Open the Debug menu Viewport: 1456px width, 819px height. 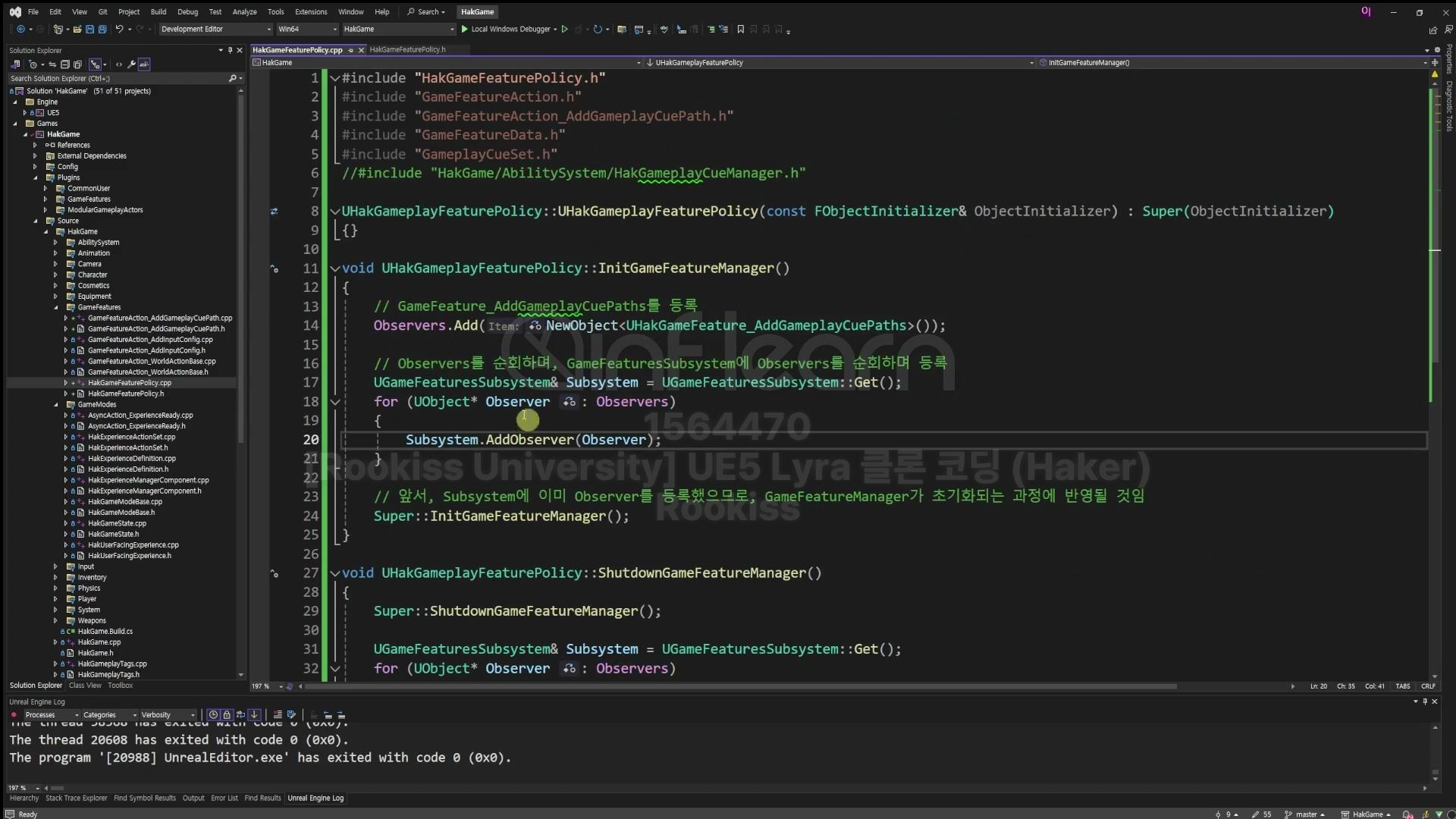(x=187, y=12)
